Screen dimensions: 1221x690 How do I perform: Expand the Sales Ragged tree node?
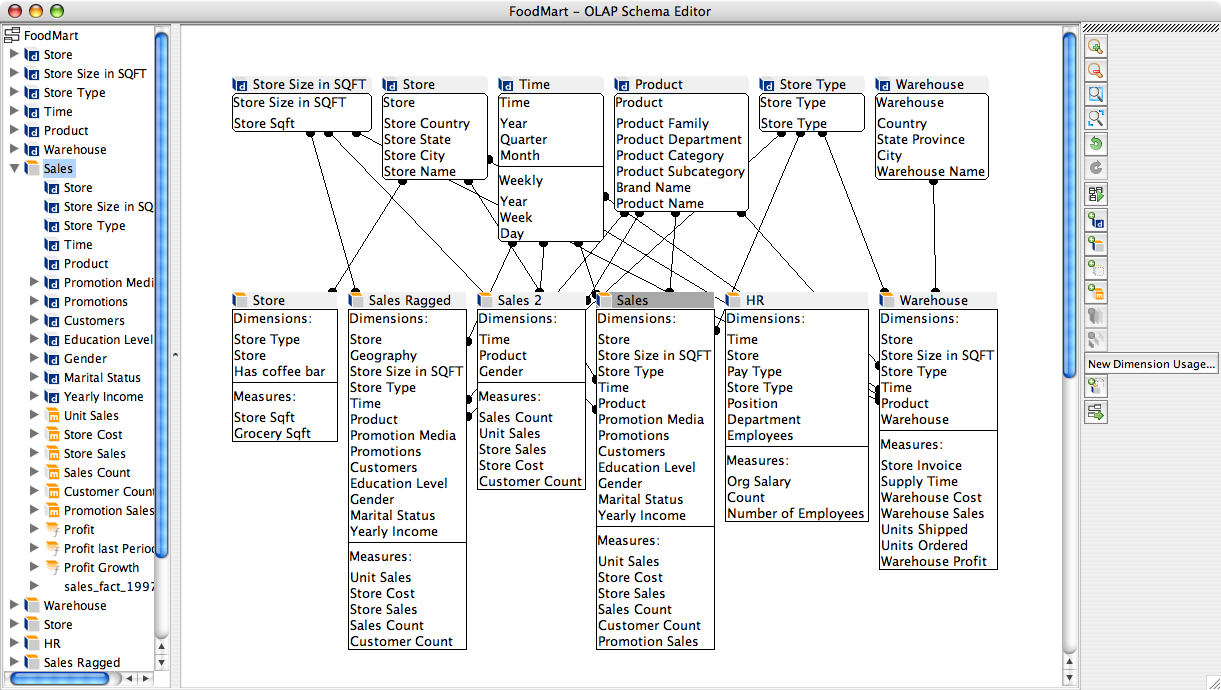click(14, 663)
